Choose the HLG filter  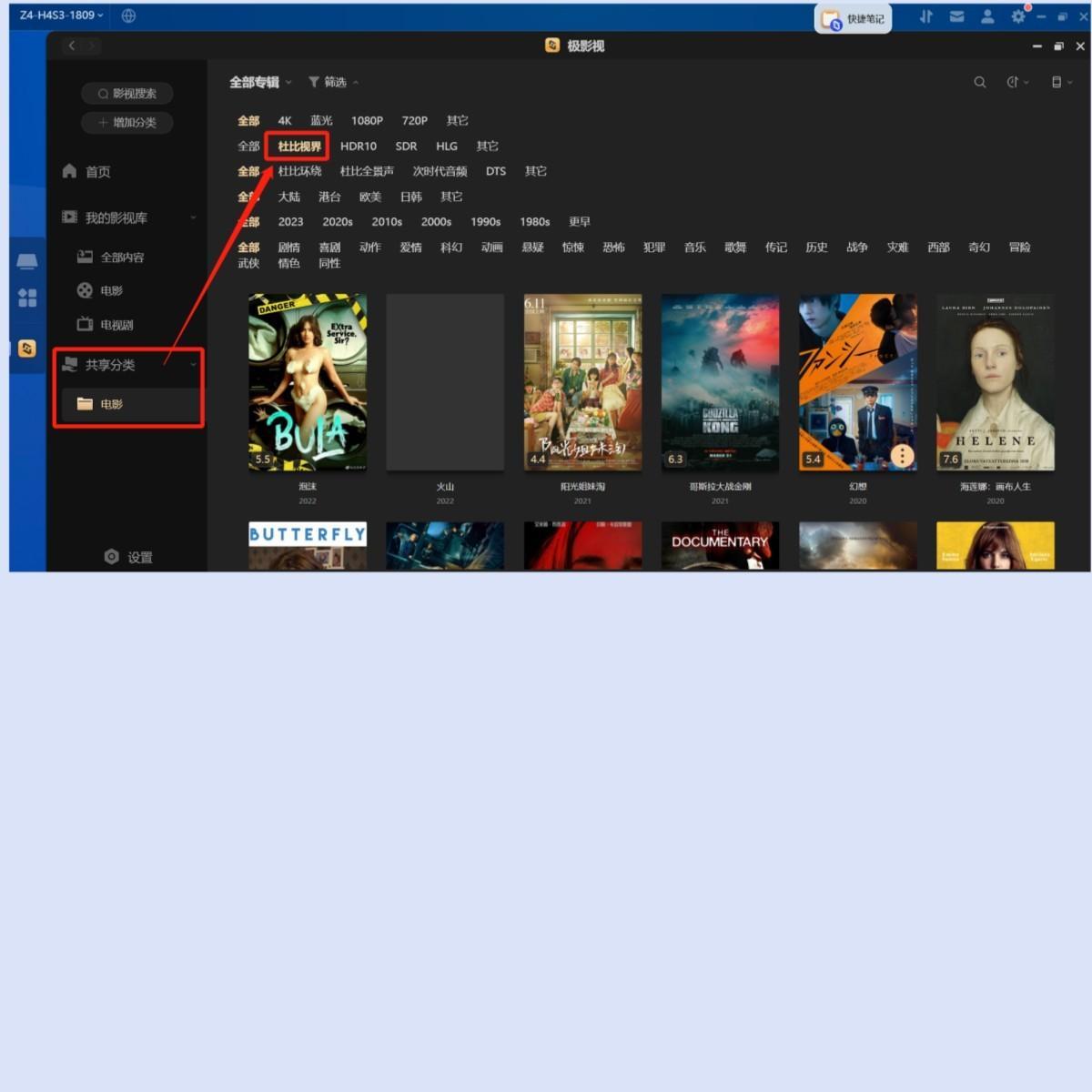[x=447, y=147]
